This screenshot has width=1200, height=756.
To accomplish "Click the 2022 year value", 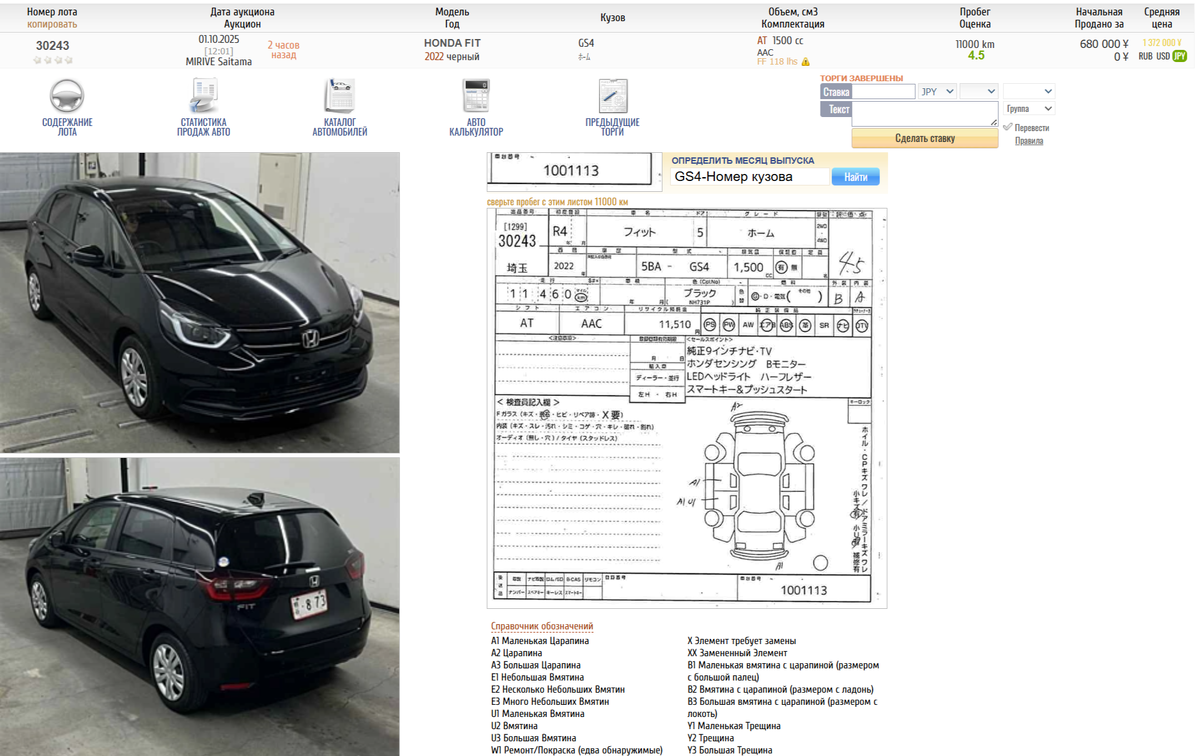I will [x=434, y=57].
